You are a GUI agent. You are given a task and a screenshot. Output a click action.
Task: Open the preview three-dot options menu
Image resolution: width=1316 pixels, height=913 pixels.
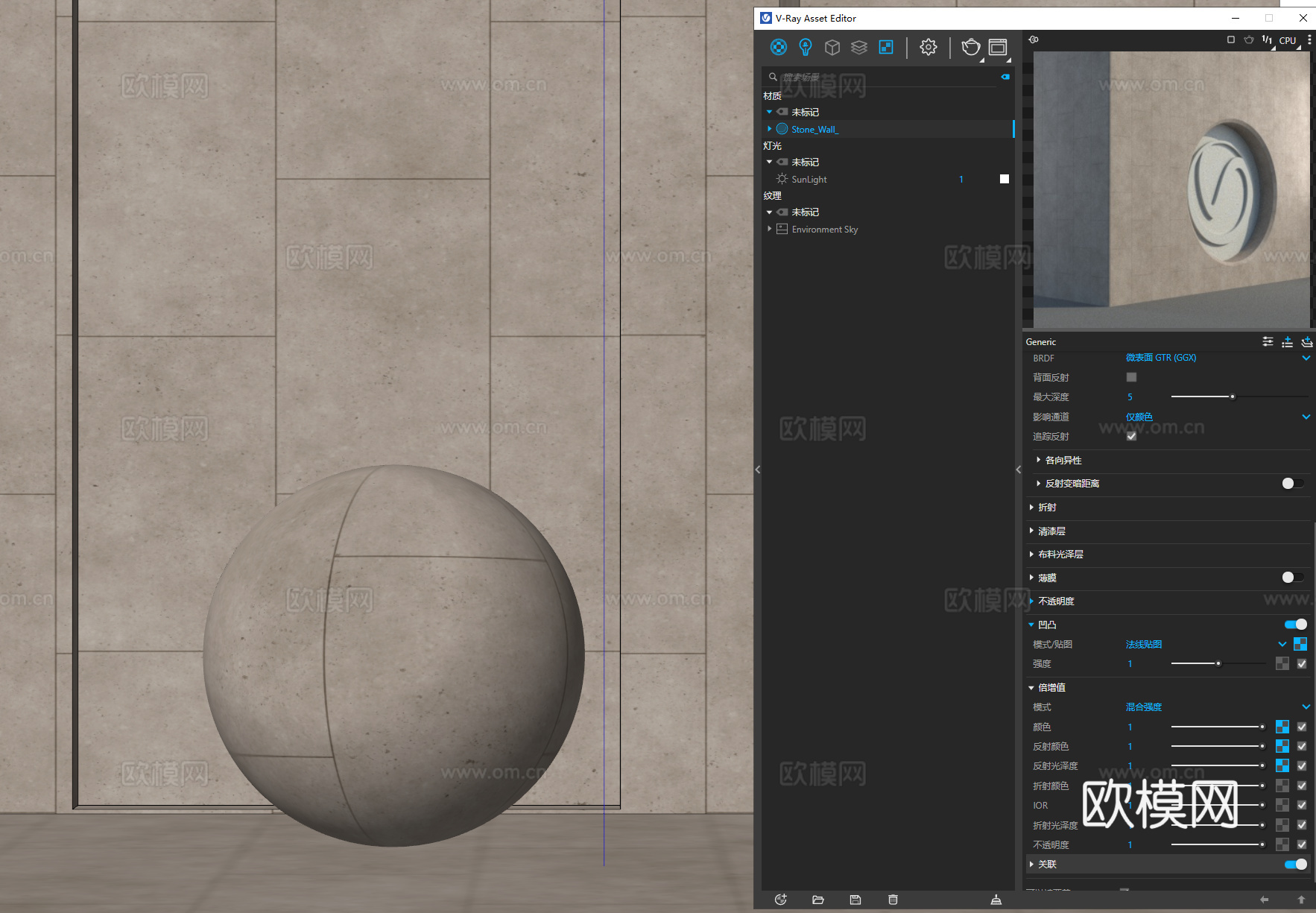(x=1309, y=40)
